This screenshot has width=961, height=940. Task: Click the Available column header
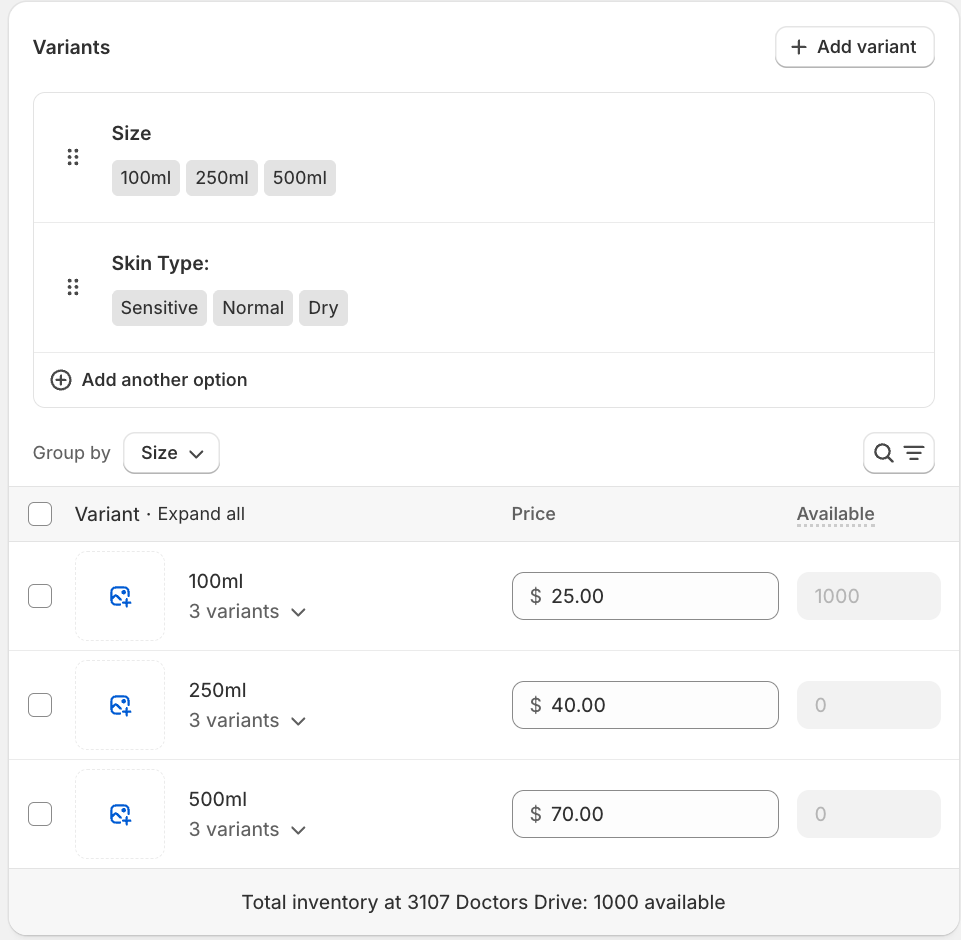point(835,513)
